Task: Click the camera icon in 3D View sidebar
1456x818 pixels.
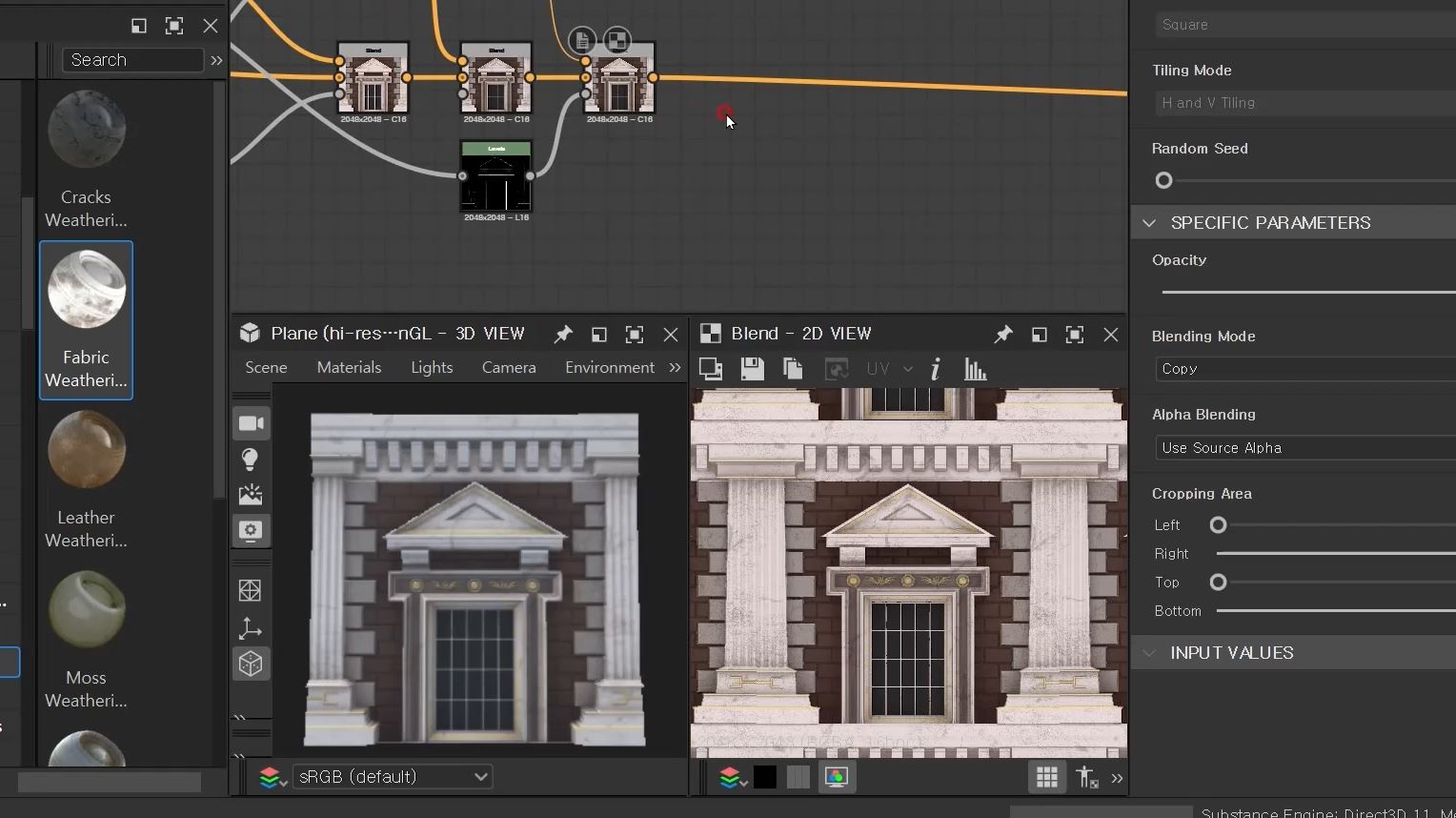Action: click(x=251, y=423)
